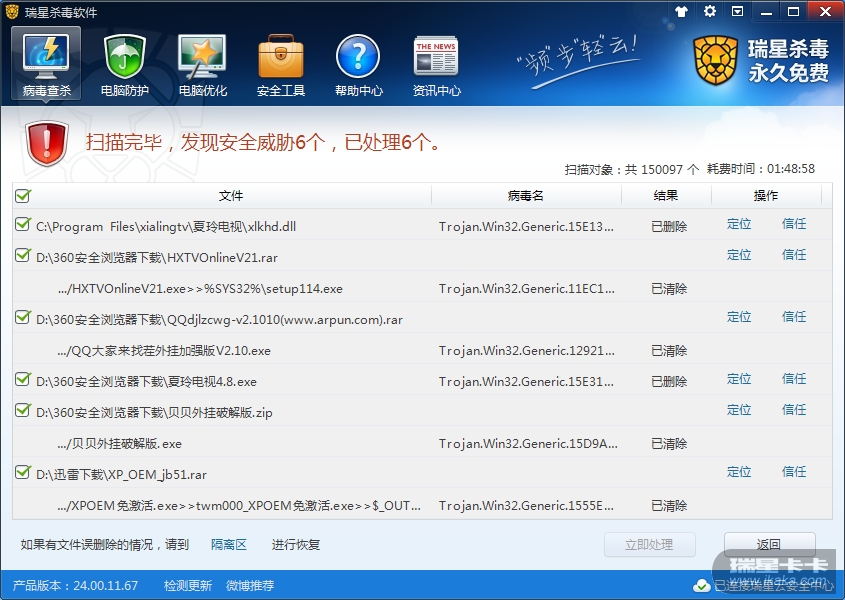The image size is (845, 600).
Task: Click virus name Trojan.Win32.Generic.15E31...
Action: pyautogui.click(x=526, y=381)
